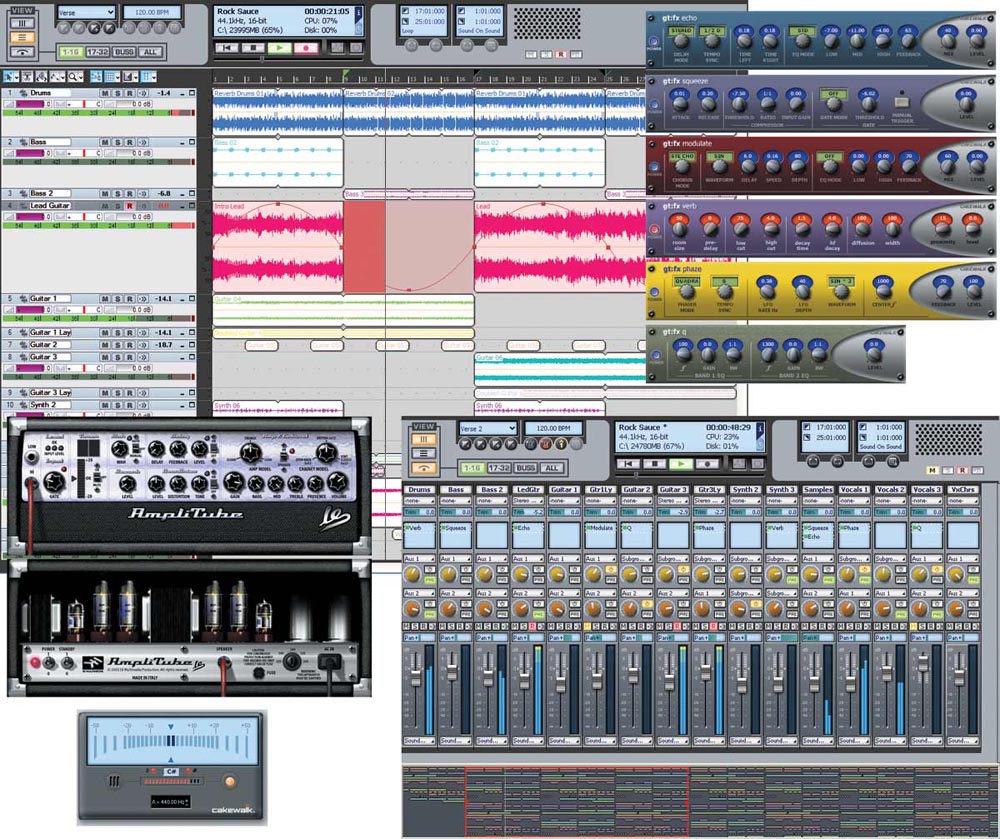Choose the arrow Select tool in the track toolbar
1000x839 pixels.
pyautogui.click(x=8, y=77)
